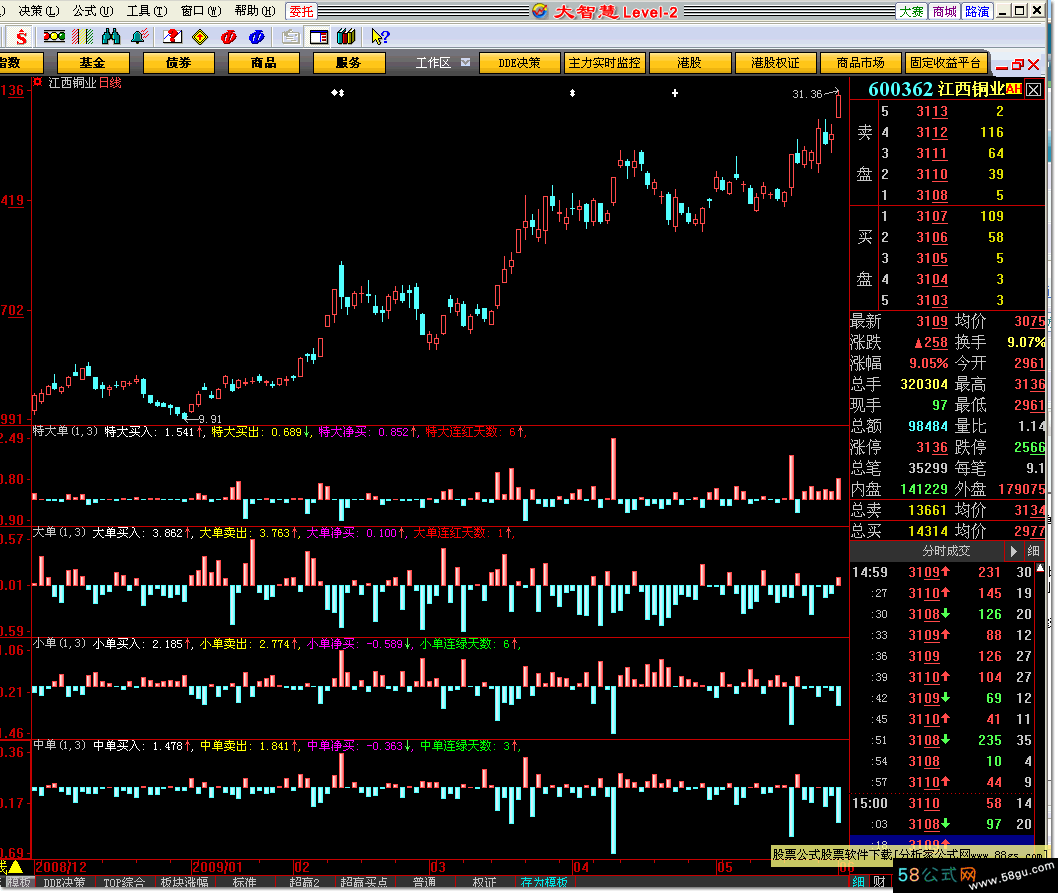Click the AH badge beside 江西铜业
1058x893 pixels.
(1013, 88)
